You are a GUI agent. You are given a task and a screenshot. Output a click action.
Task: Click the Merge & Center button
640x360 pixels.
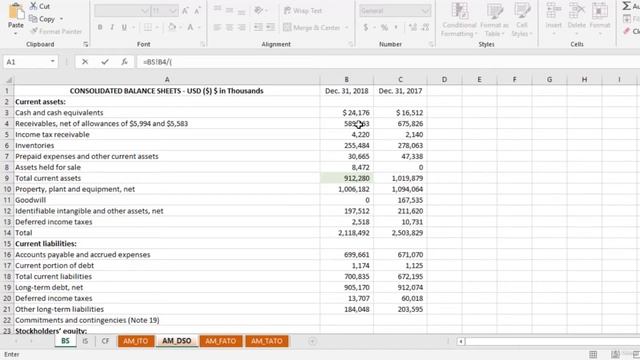coord(312,27)
